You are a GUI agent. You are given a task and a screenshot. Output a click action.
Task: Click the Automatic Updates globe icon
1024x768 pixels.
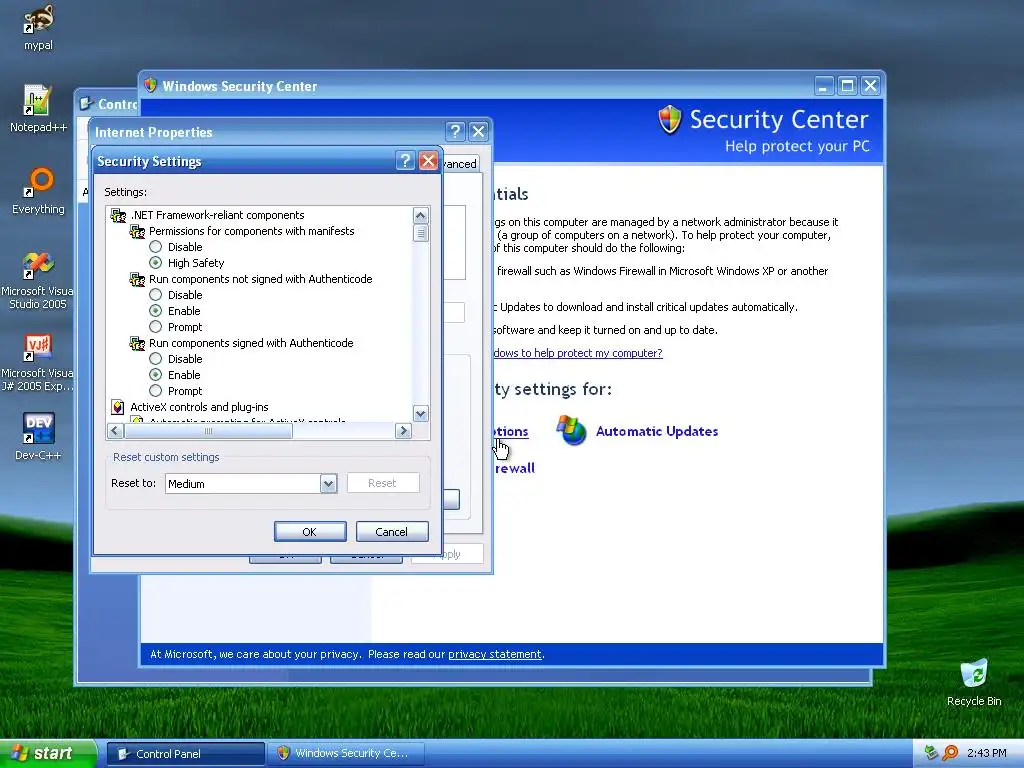pos(571,430)
